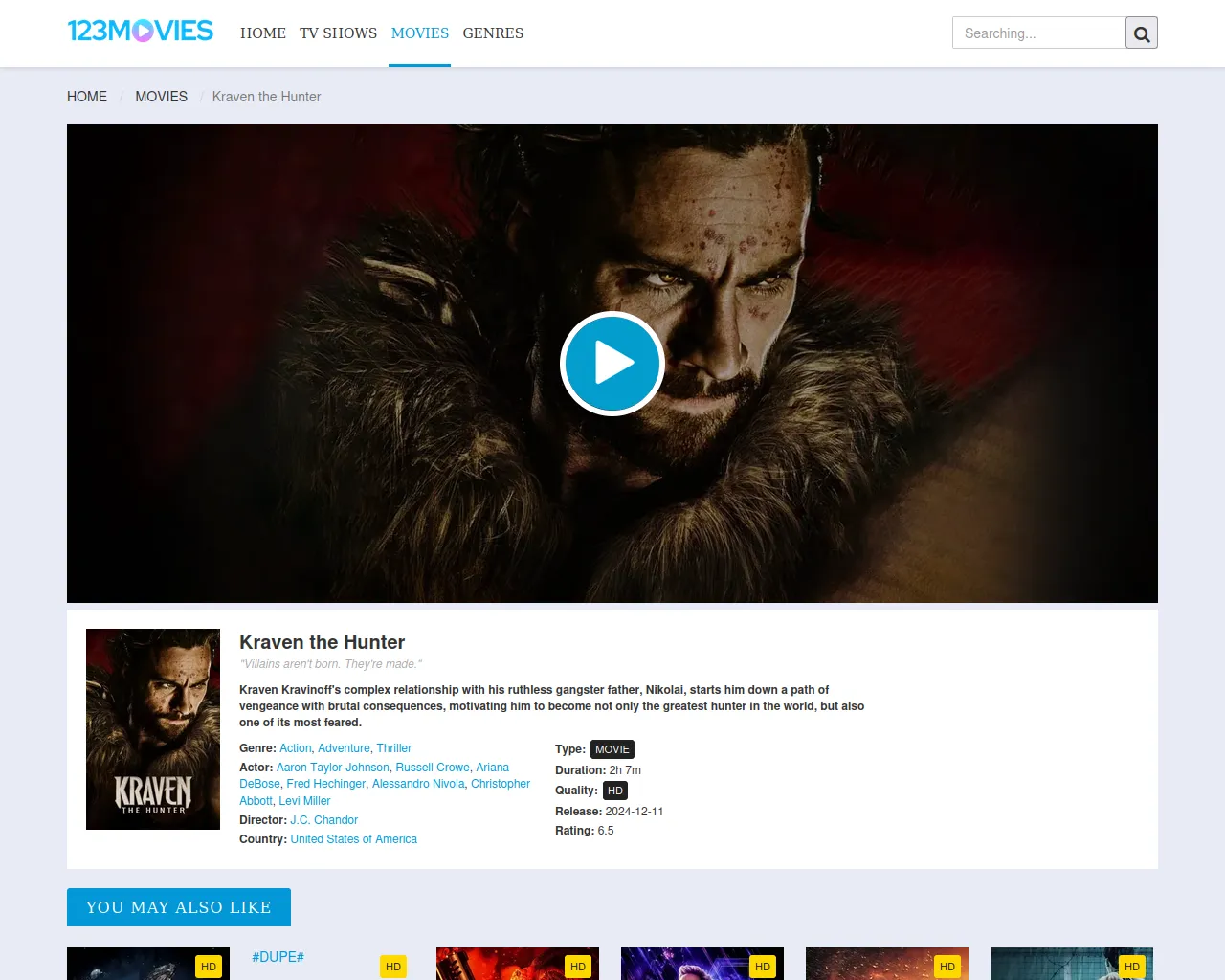Open actor Alessandro Nivola's page
Screen dimensions: 1225x980
click(418, 784)
